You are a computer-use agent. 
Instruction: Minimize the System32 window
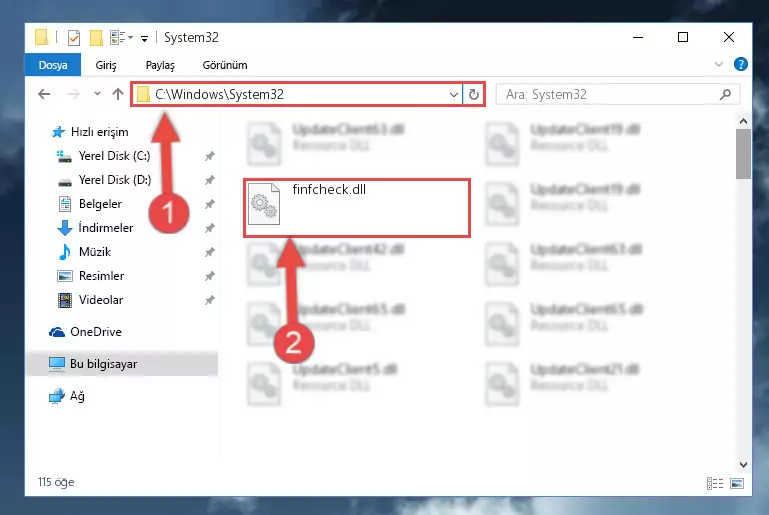(638, 37)
